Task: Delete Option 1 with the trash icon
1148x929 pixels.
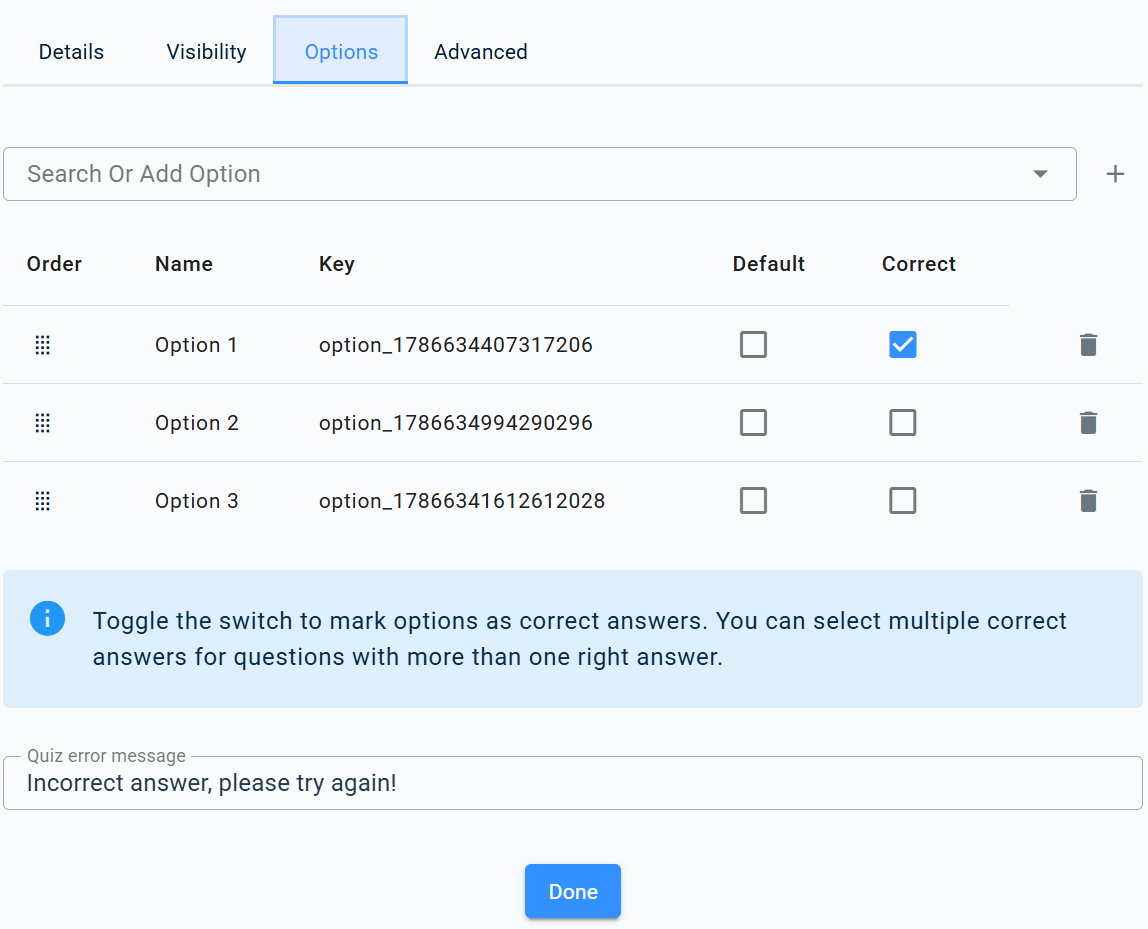Action: click(1089, 345)
